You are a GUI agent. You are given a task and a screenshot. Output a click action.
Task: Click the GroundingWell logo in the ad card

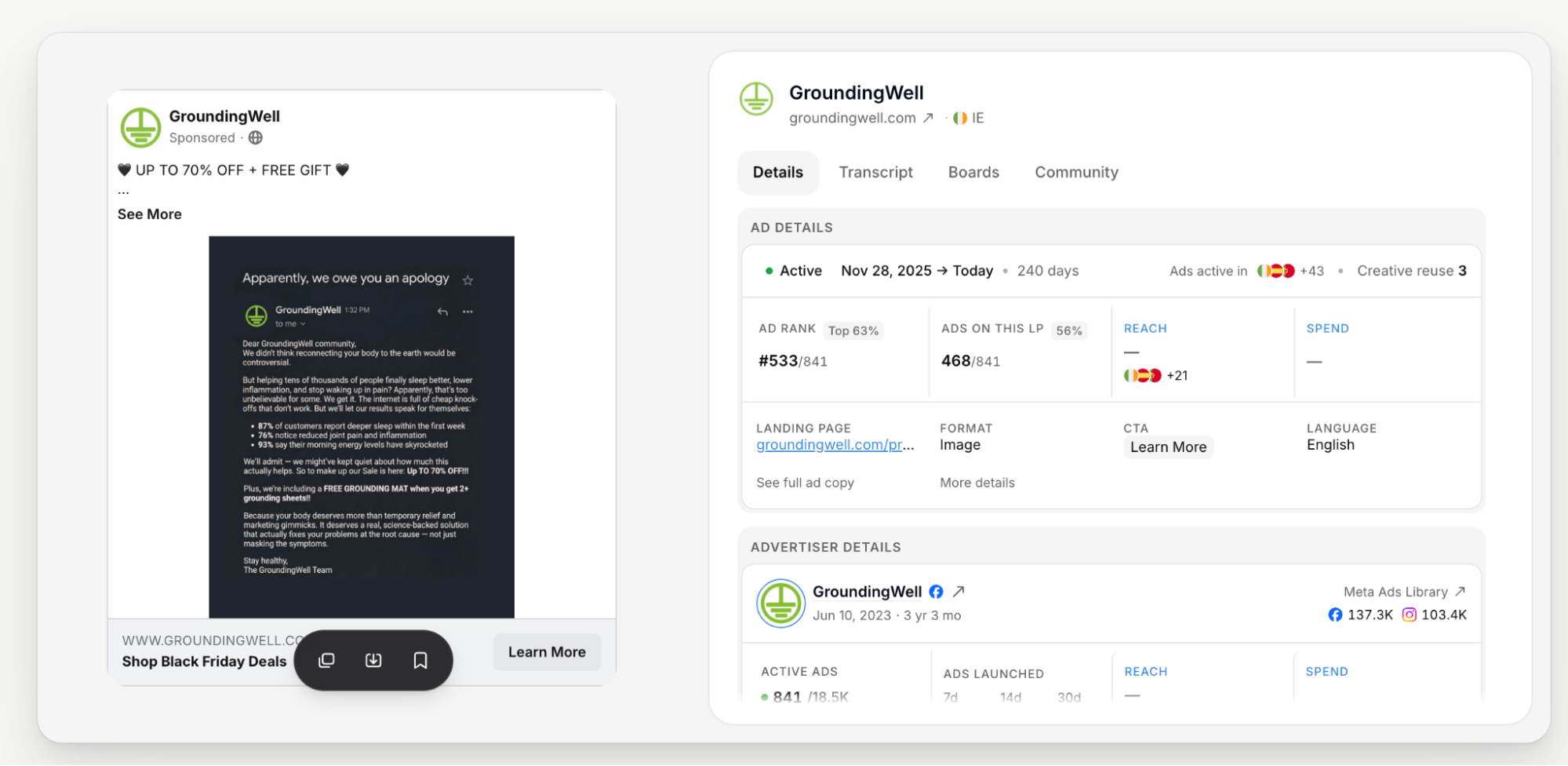(x=141, y=127)
